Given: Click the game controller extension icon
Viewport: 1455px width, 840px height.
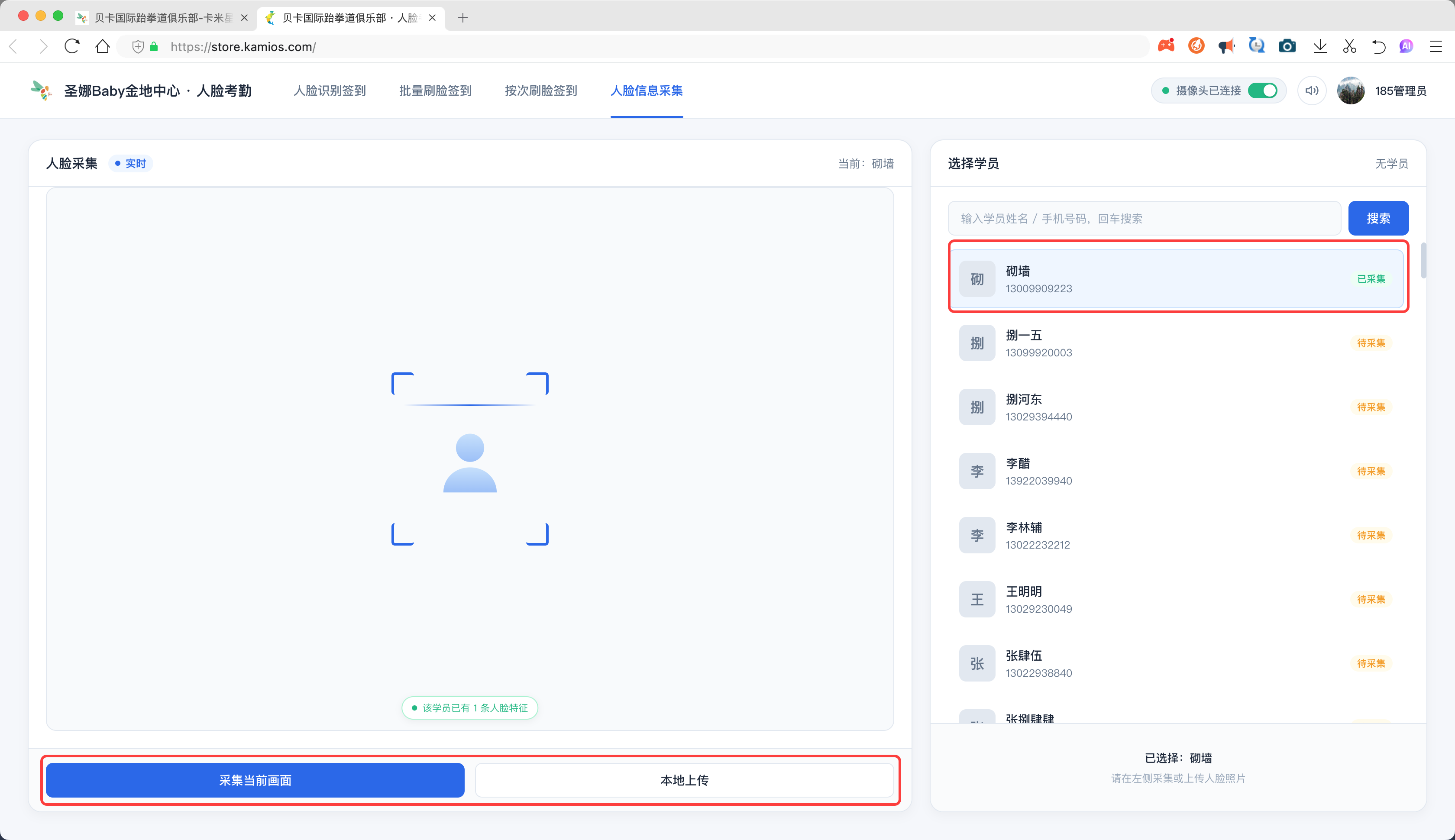Looking at the screenshot, I should pyautogui.click(x=1166, y=45).
